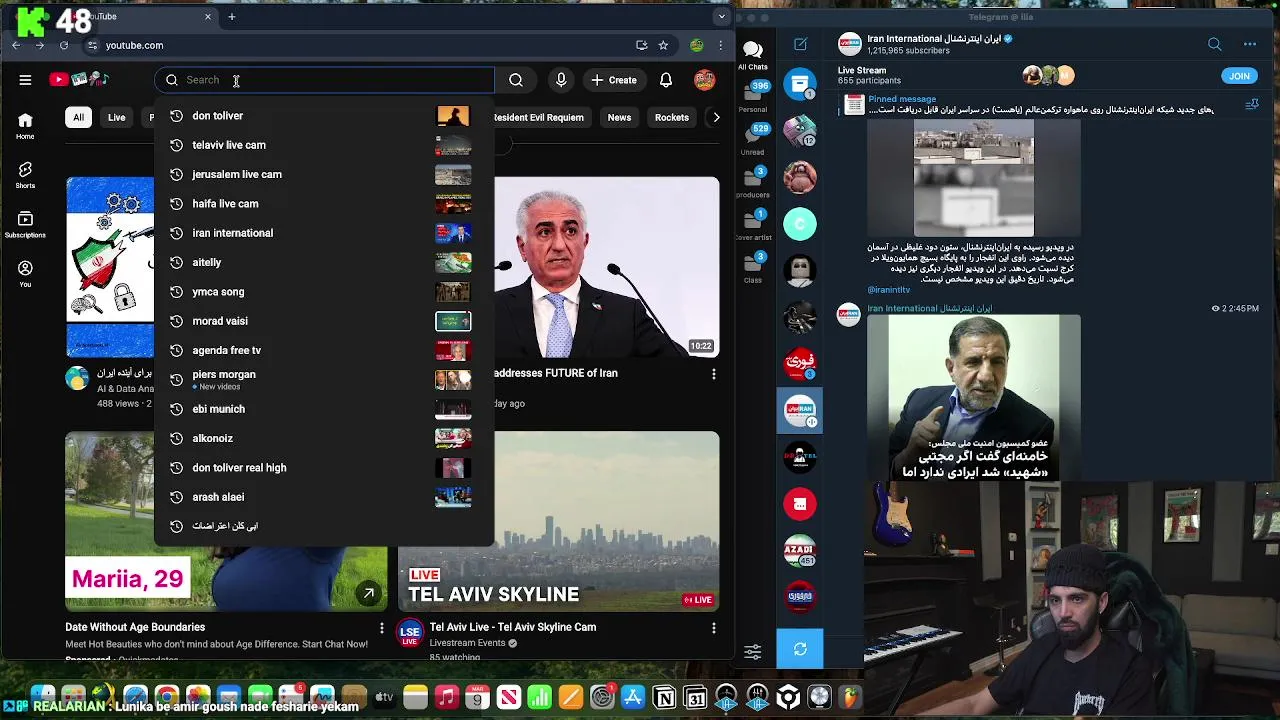
Task: Open the You section in the sidebar
Action: point(25,274)
